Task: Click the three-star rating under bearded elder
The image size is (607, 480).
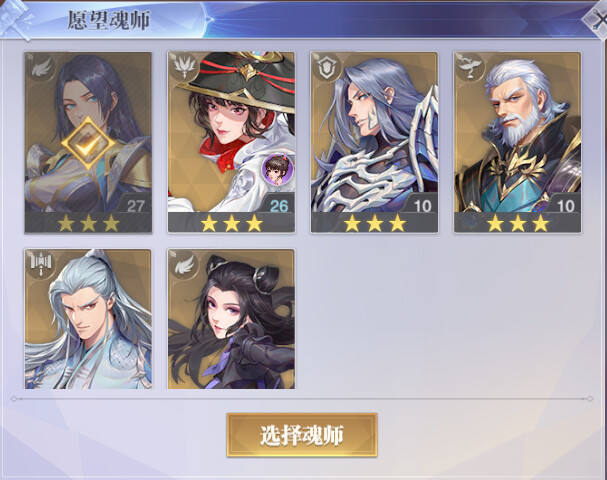Action: (x=518, y=224)
